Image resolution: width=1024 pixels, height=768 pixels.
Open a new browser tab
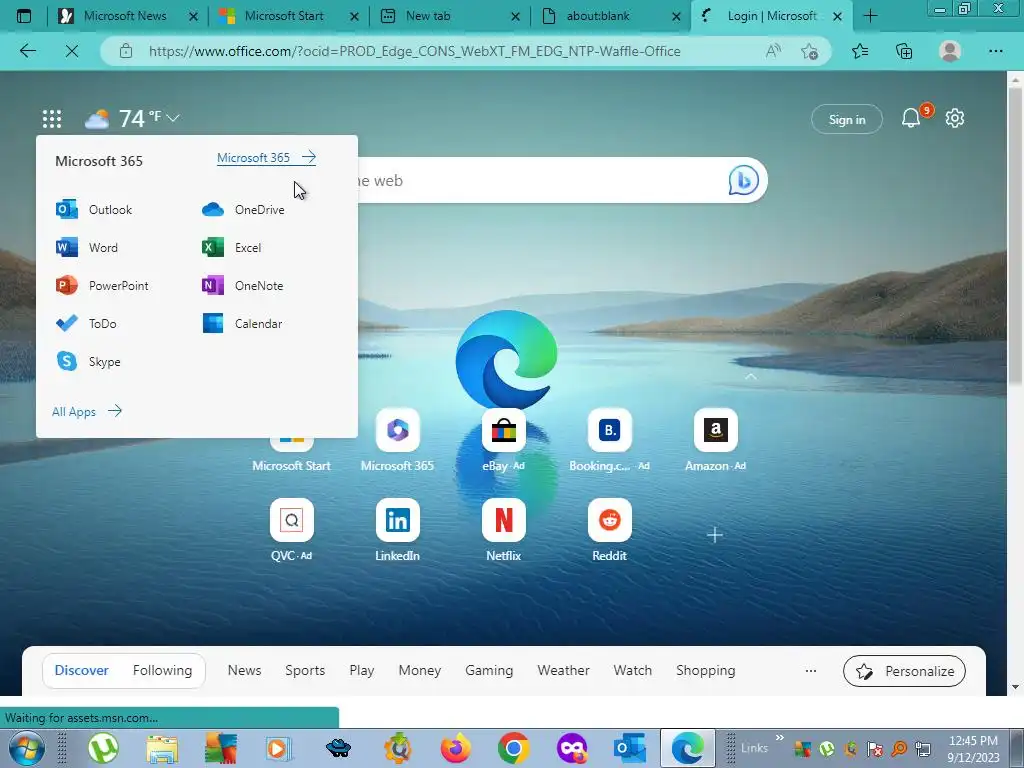click(870, 16)
